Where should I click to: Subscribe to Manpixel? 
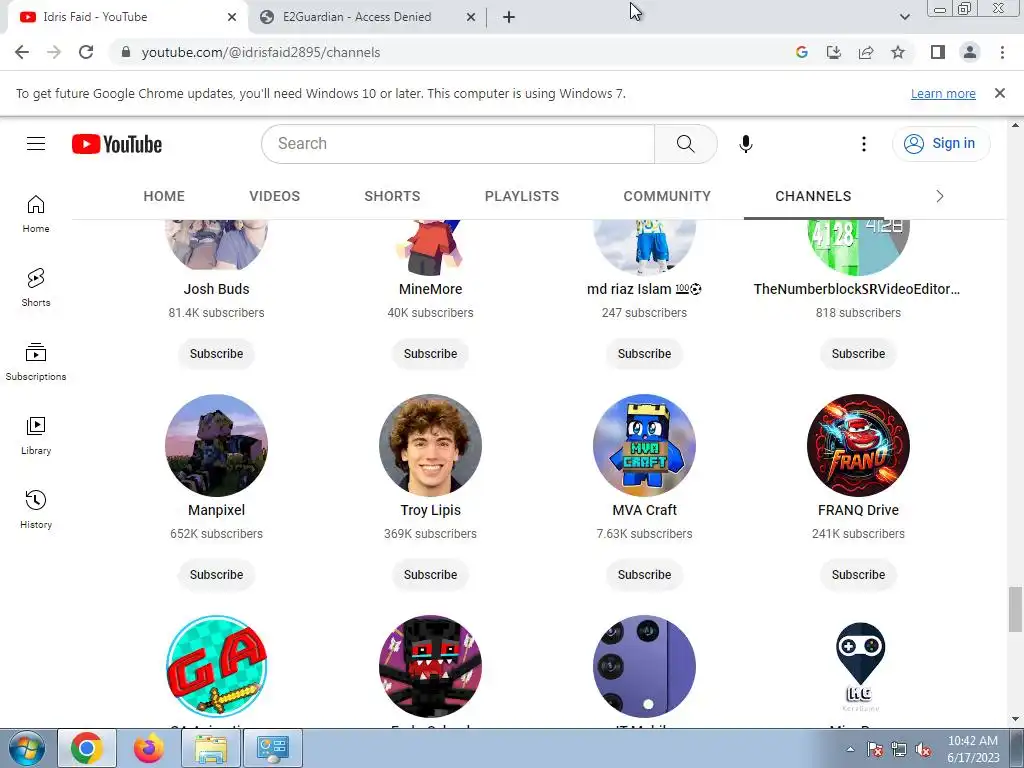point(216,575)
